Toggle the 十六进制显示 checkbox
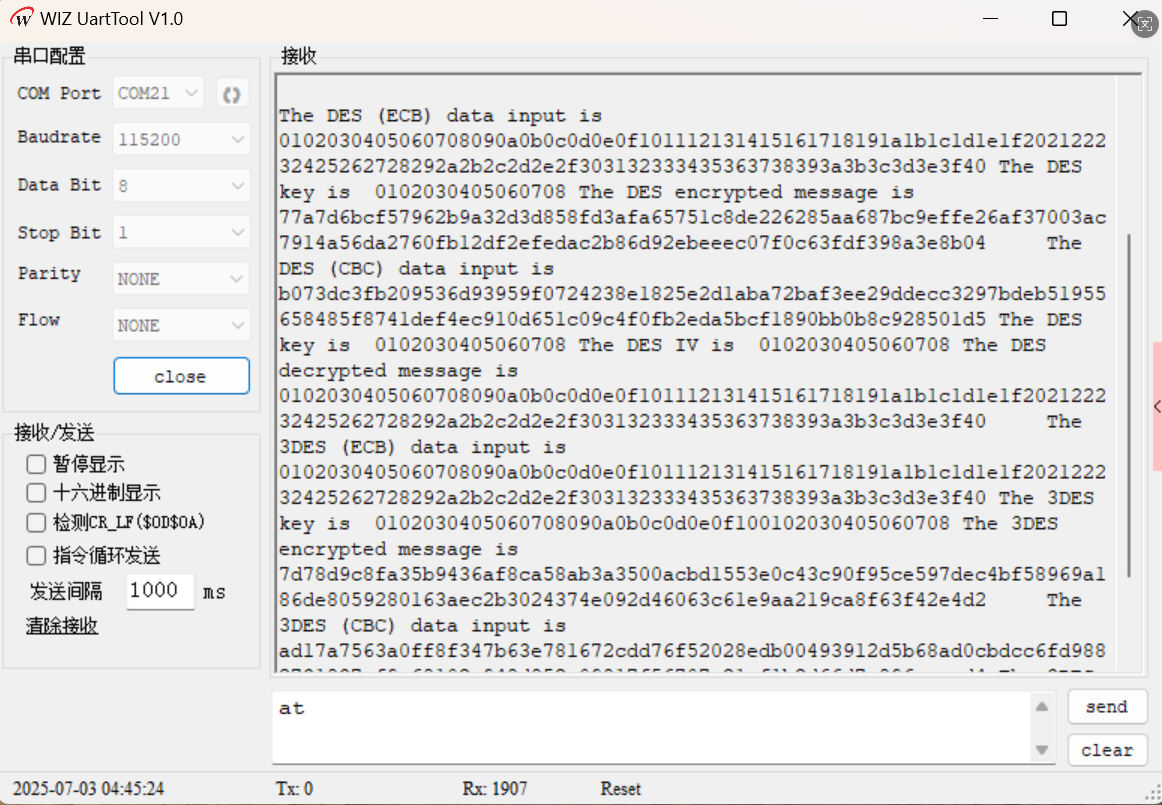Viewport: 1162px width, 805px height. (x=37, y=493)
